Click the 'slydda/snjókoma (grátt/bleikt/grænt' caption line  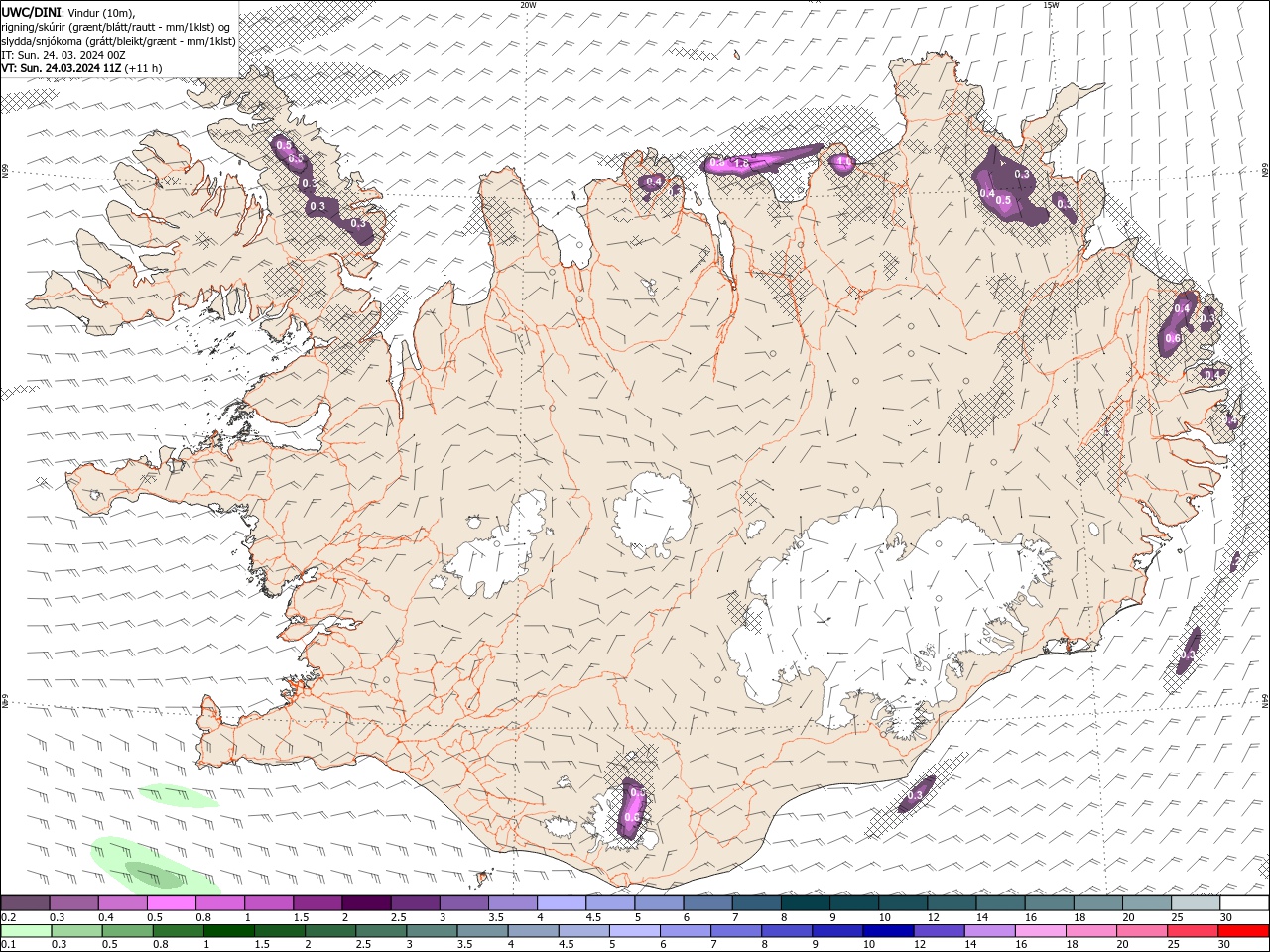(x=117, y=41)
